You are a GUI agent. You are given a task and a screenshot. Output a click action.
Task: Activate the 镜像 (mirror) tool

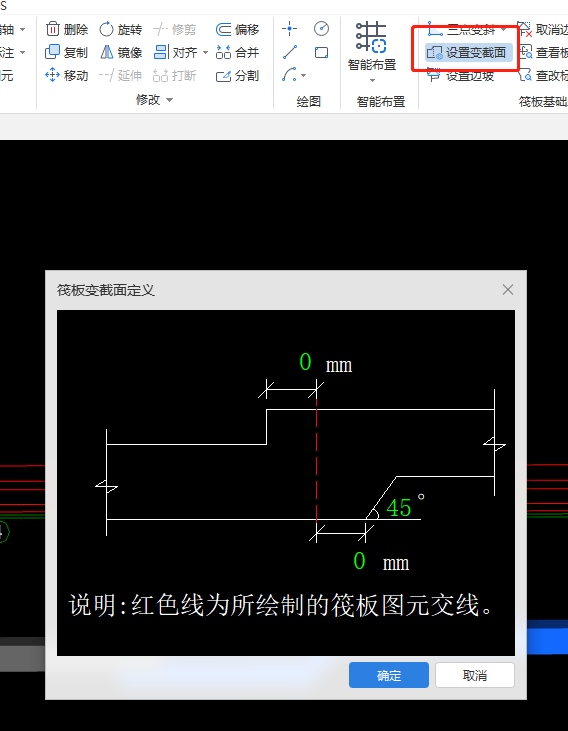pos(121,52)
